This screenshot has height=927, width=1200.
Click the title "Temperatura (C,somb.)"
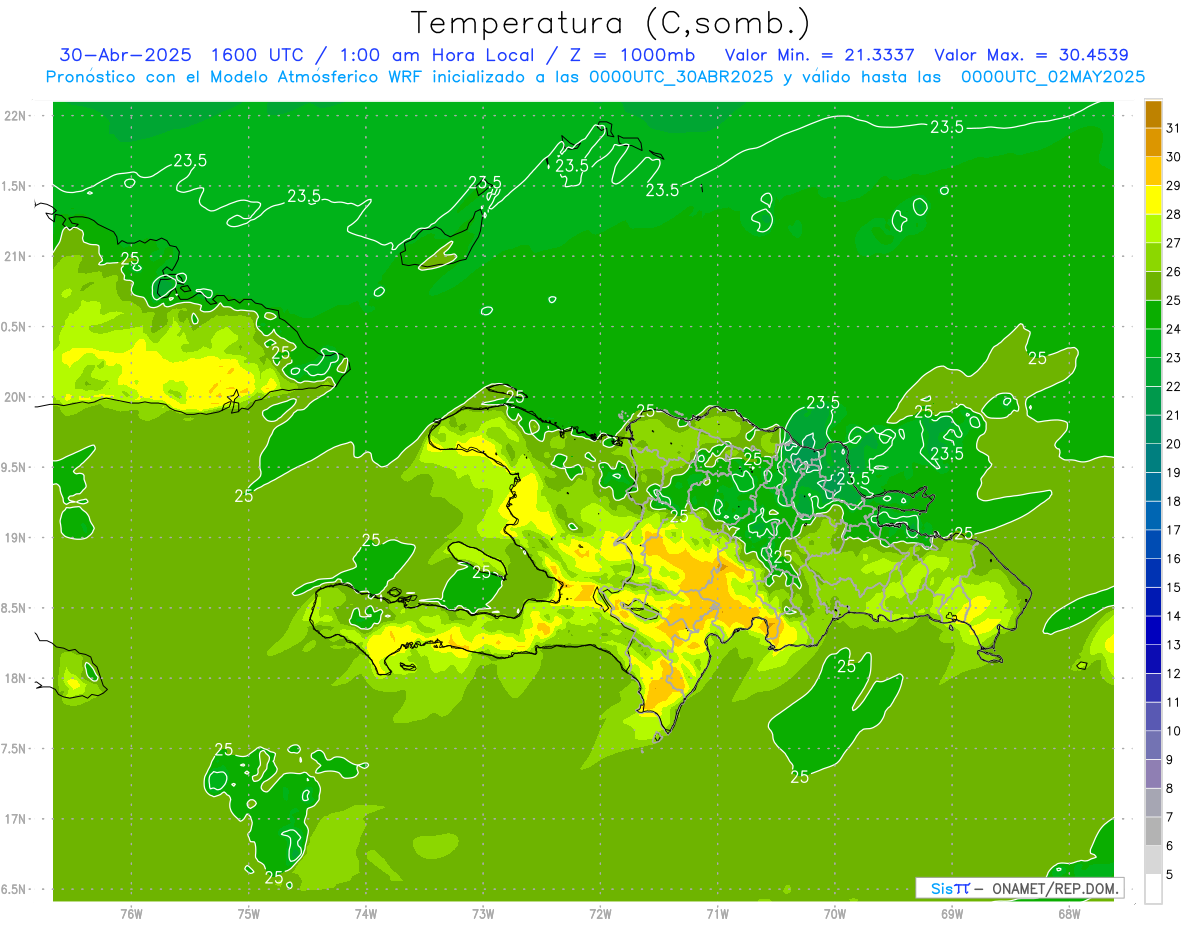(610, 23)
